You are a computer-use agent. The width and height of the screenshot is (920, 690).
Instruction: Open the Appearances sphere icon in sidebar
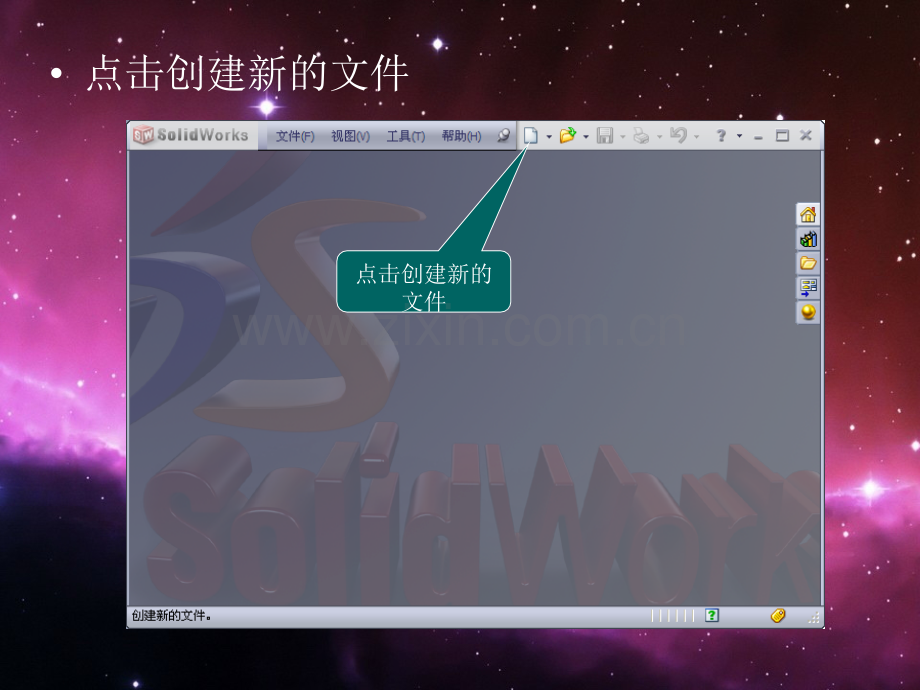coord(808,312)
